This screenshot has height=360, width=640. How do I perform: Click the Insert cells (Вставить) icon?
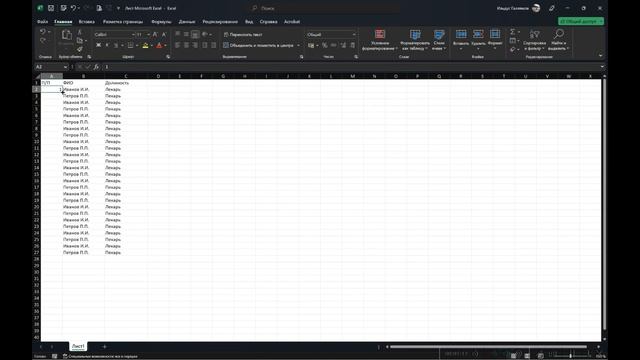(461, 34)
